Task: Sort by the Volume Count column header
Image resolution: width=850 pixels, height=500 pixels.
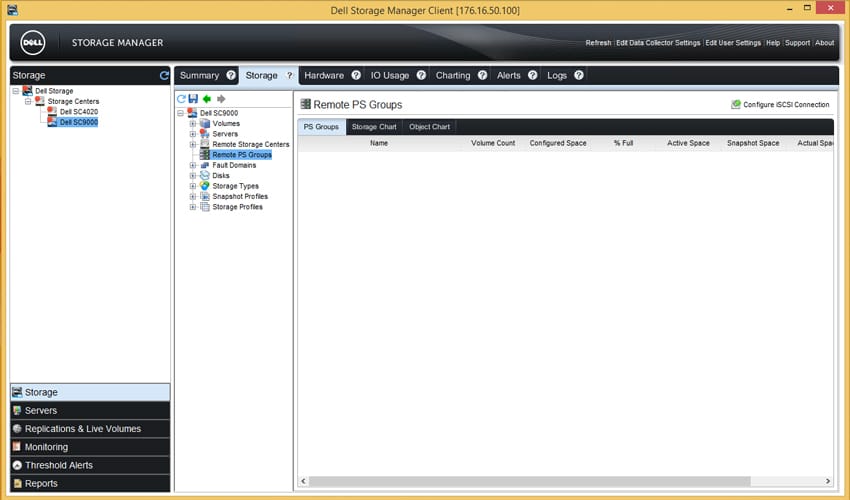Action: [493, 143]
